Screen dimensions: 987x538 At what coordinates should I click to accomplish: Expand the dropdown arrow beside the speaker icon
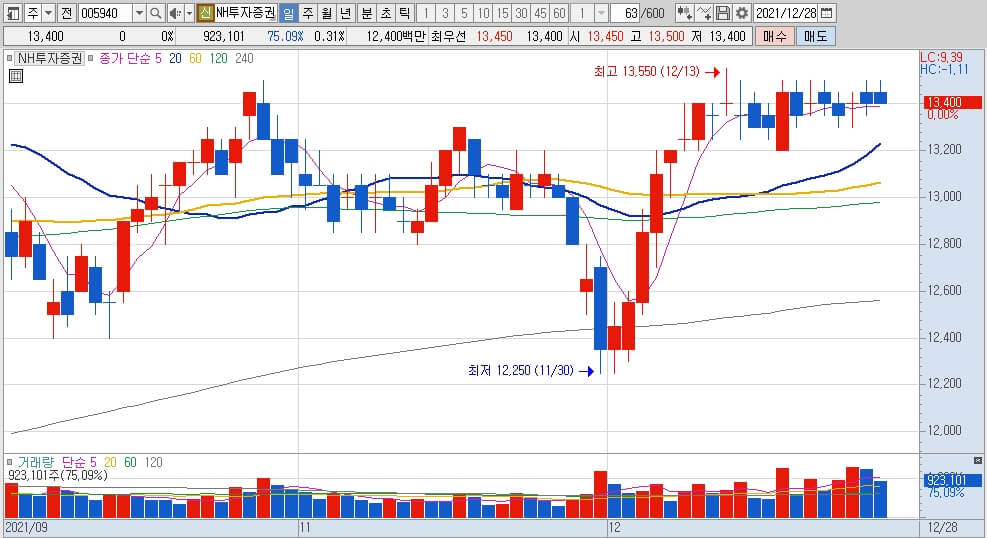pos(189,13)
